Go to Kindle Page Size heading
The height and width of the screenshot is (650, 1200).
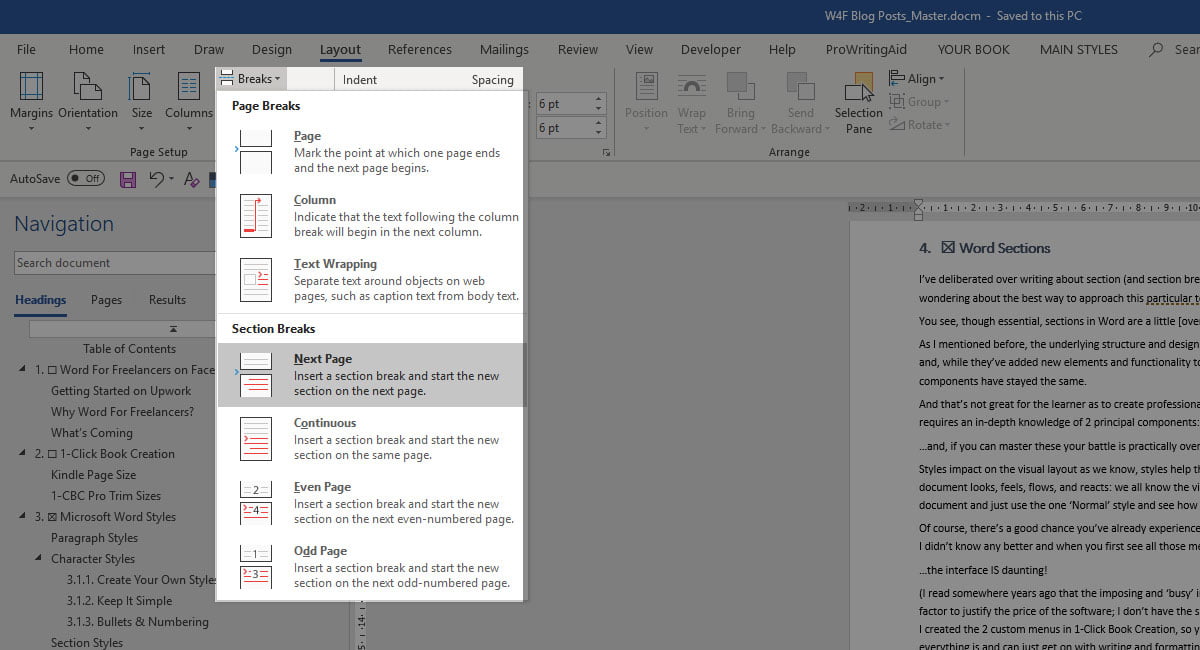(x=93, y=475)
